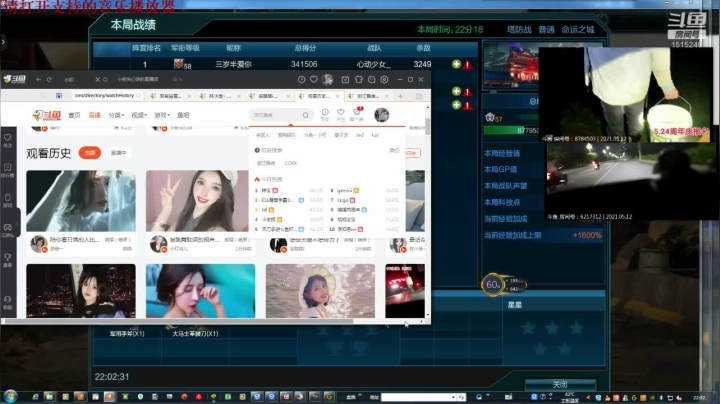Open the night city girl thumbnail
The image size is (720, 404).
click(81, 291)
